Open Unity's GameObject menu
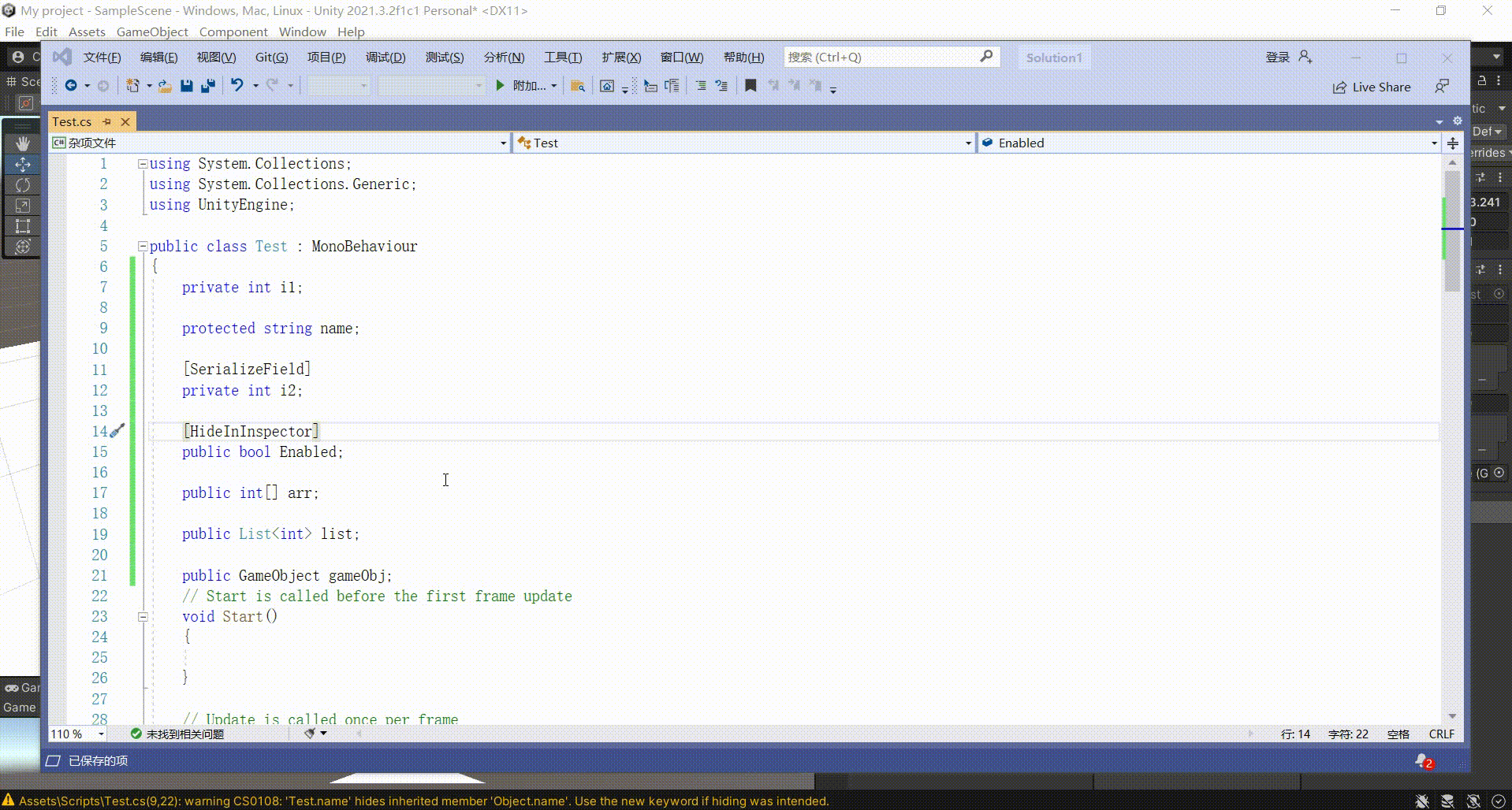Image resolution: width=1512 pixels, height=810 pixels. pyautogui.click(x=152, y=32)
